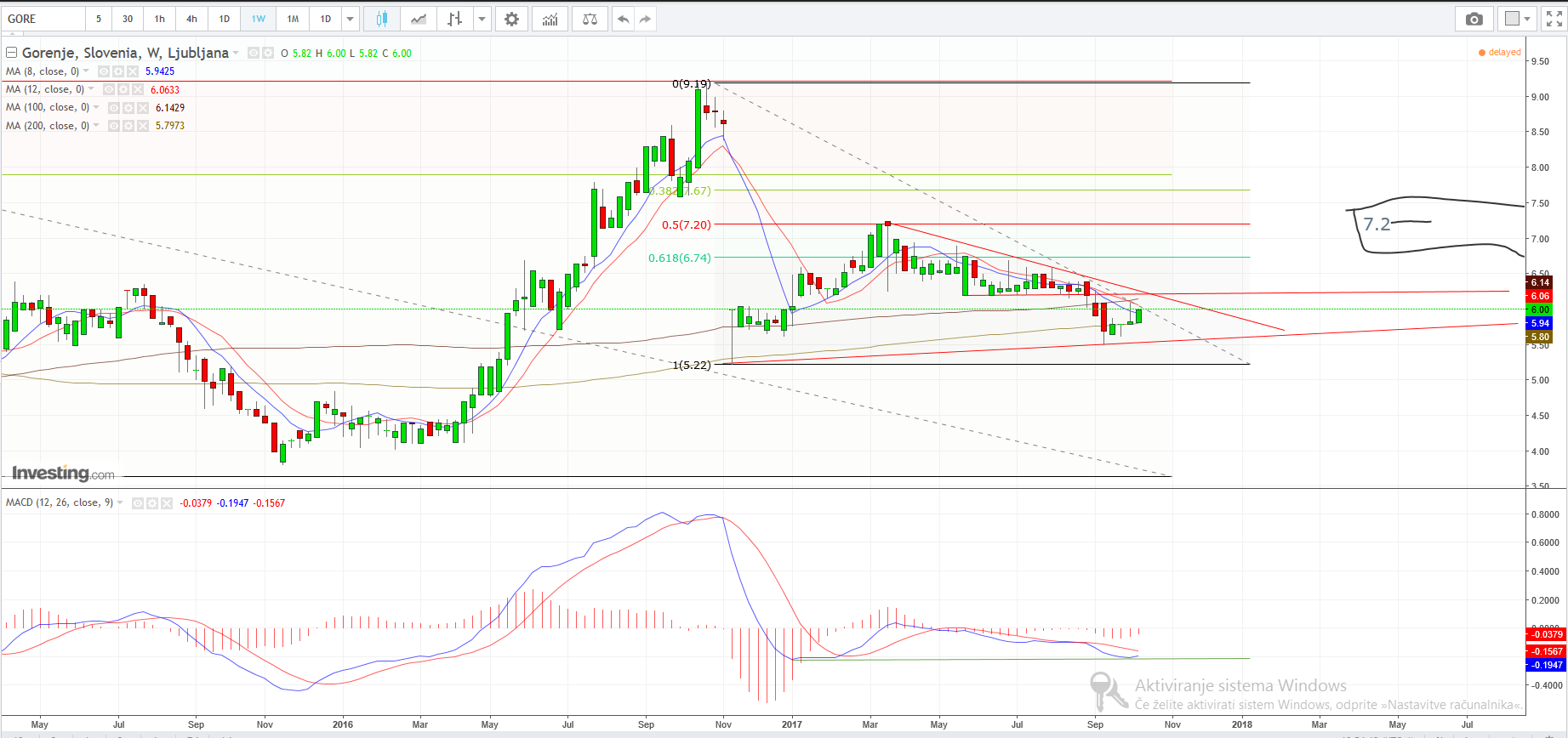Click the 0.5(7.20) Fibonacci level label

coord(686,225)
